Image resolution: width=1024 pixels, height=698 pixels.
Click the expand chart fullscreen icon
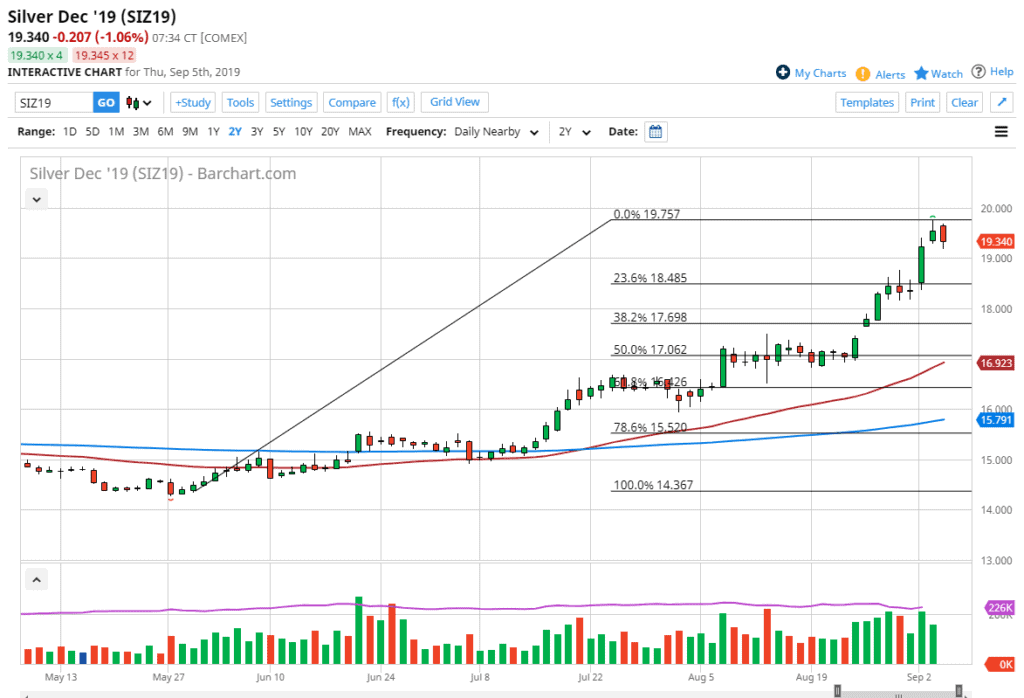coord(1000,102)
